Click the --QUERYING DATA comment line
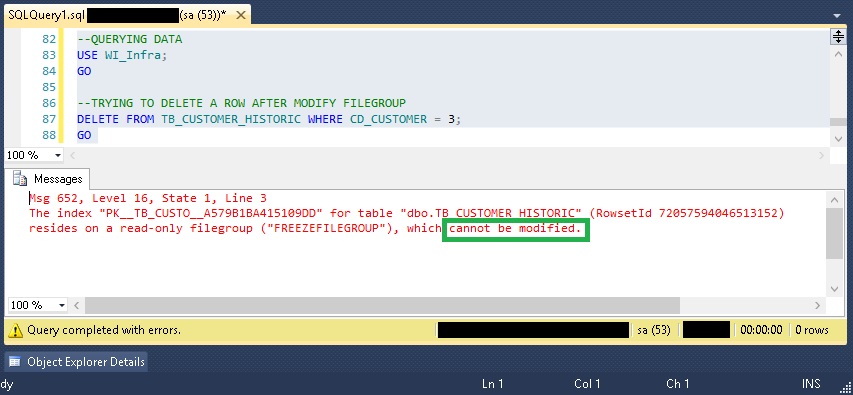 pyautogui.click(x=129, y=39)
